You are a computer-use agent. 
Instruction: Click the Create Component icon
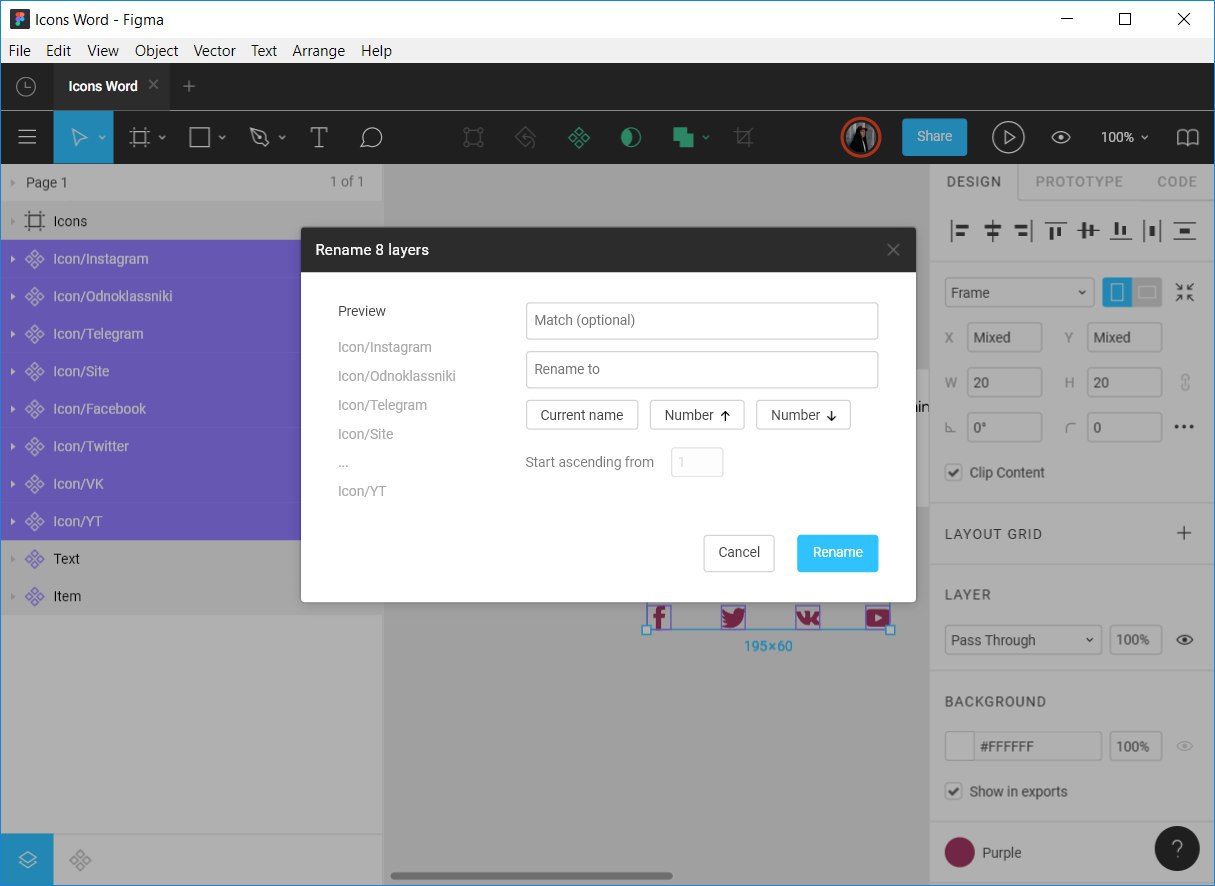click(x=578, y=137)
